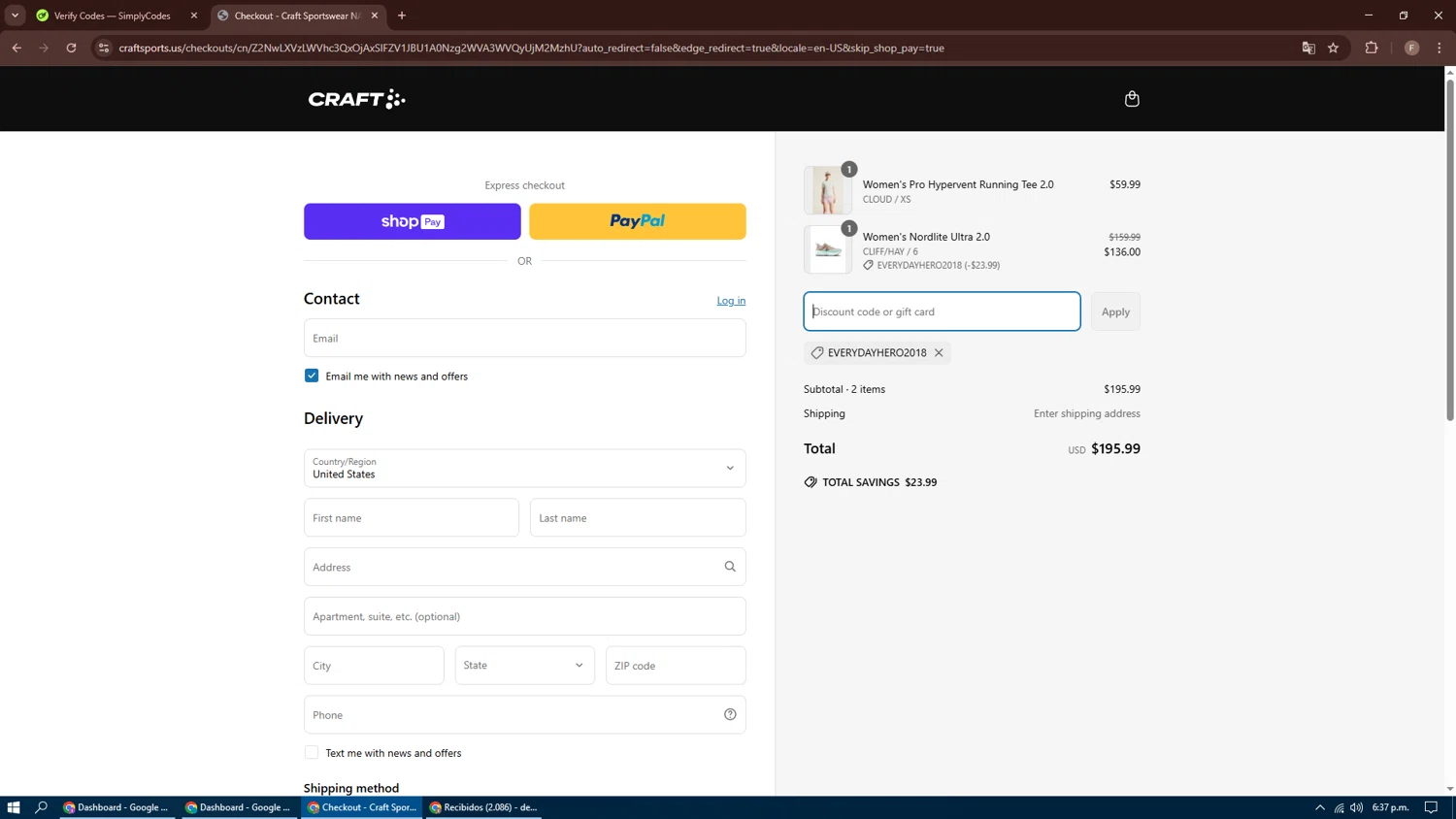Open the Windows notification center
The image size is (1456, 819).
coord(1431,807)
